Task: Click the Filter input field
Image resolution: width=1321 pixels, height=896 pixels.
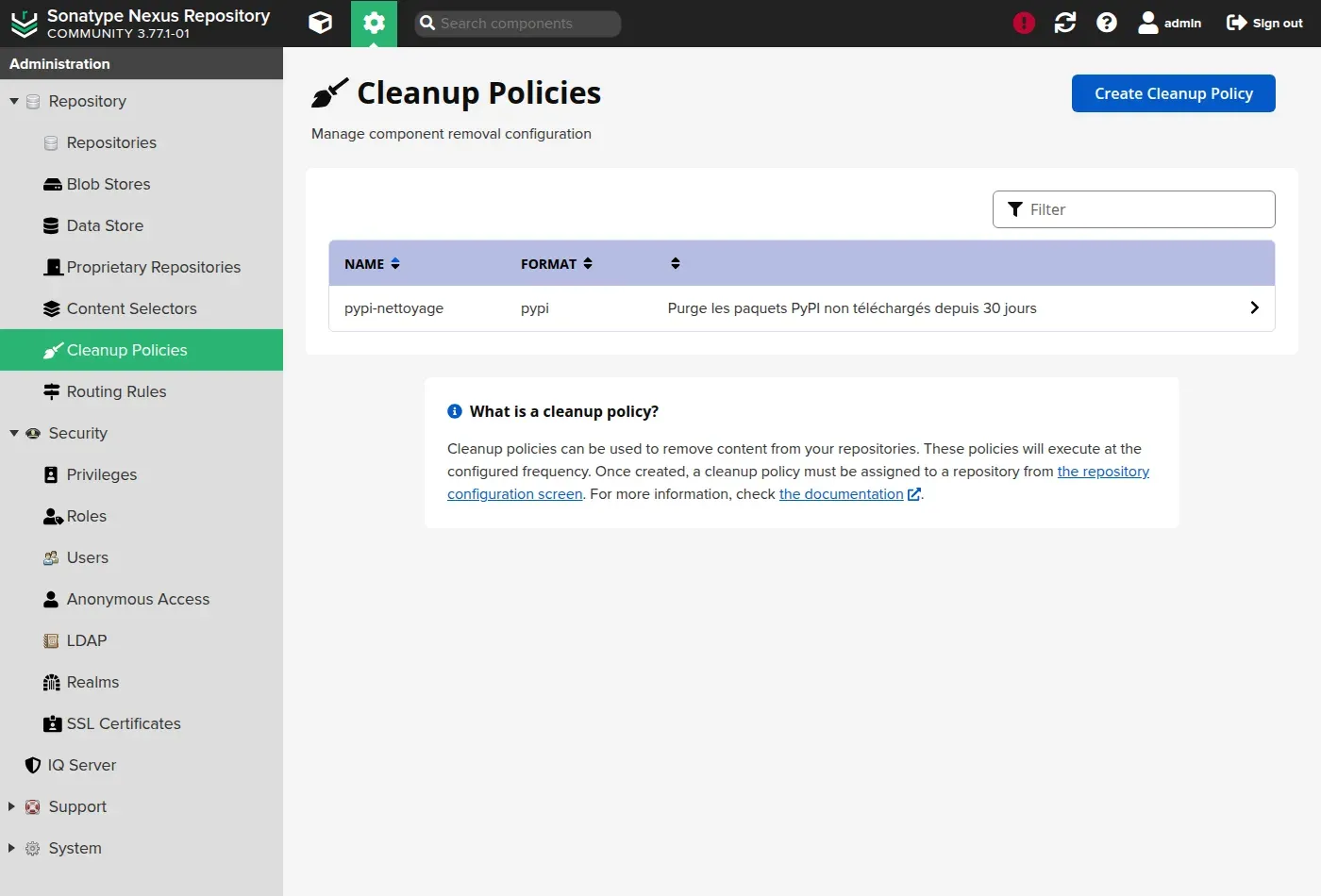Action: pyautogui.click(x=1134, y=209)
